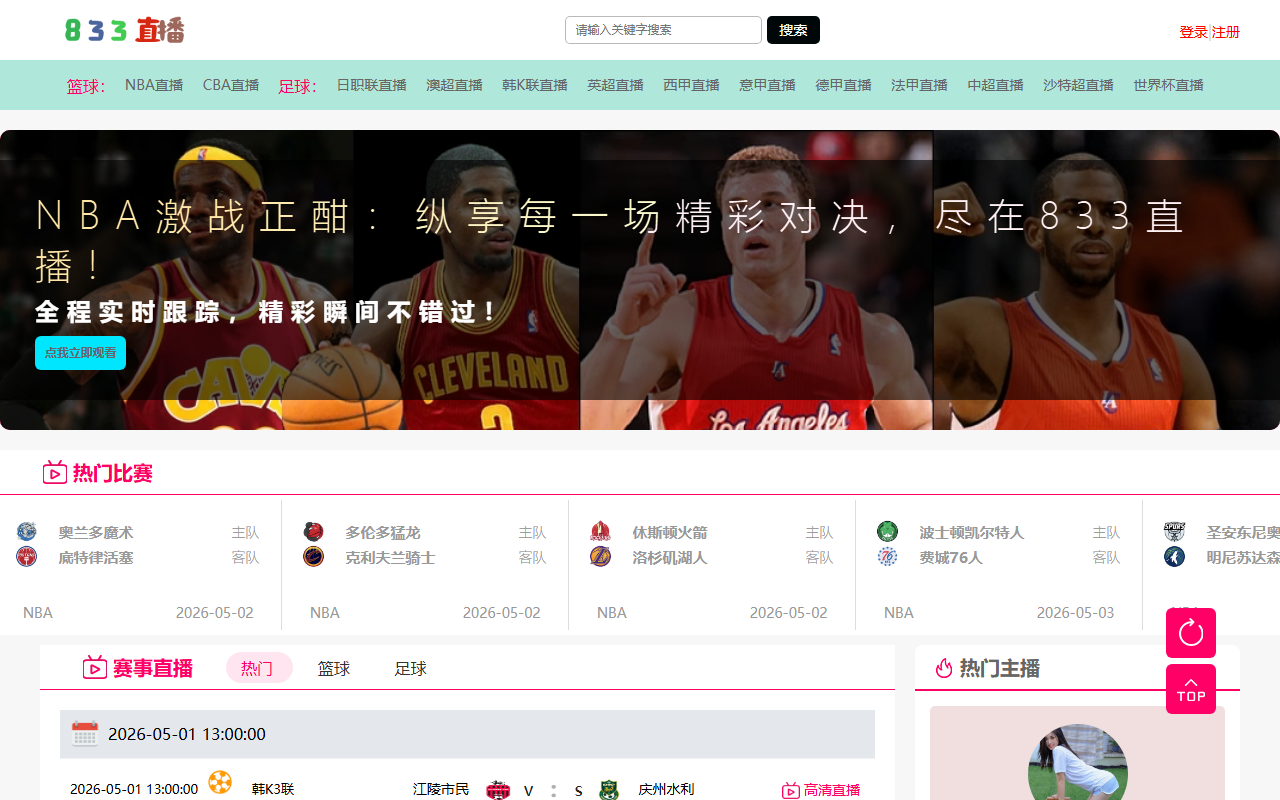The width and height of the screenshot is (1280, 800).
Task: Click the 庆州水利 team name
Action: [666, 789]
